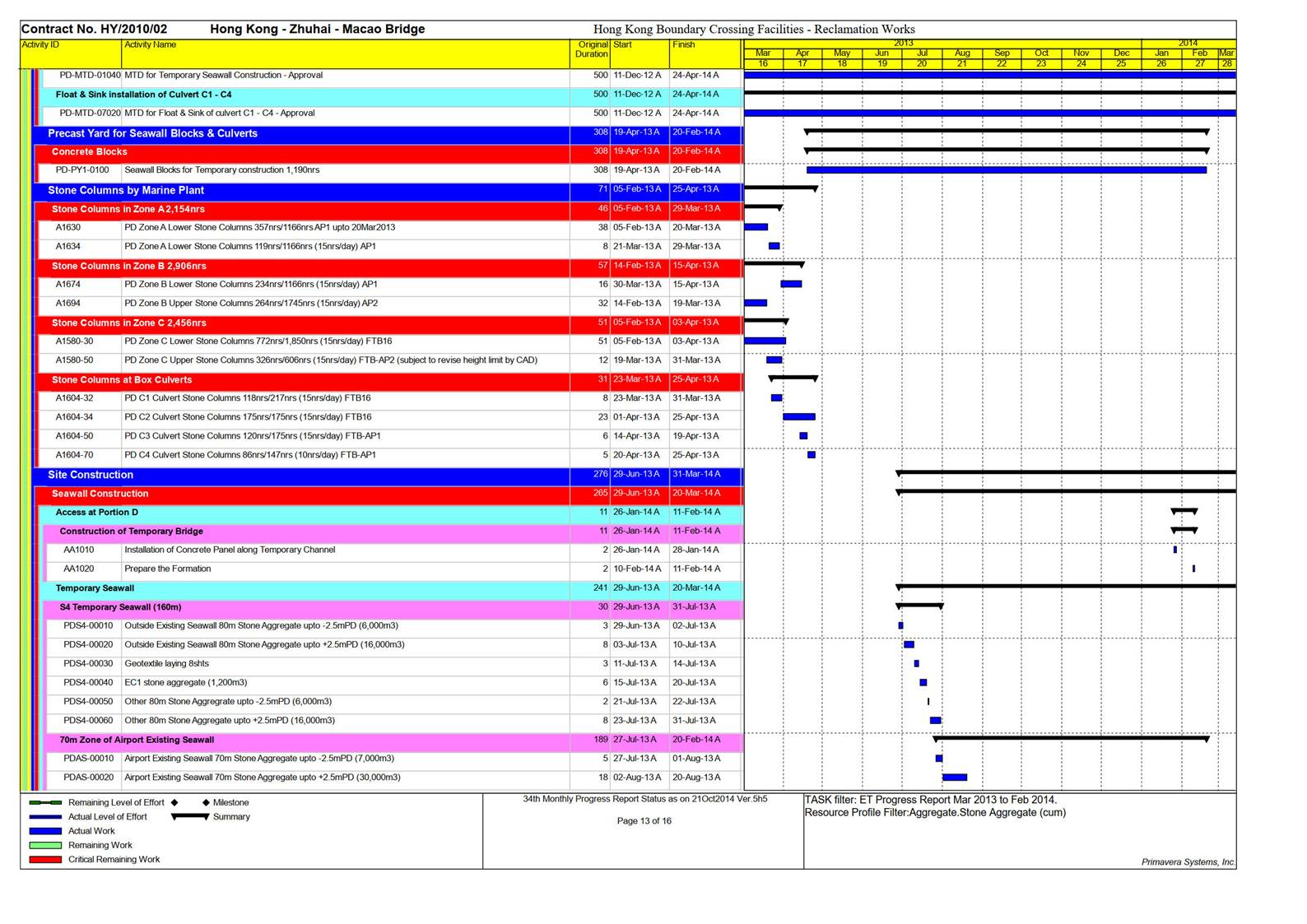Viewport: 1307px width, 924px height.
Task: Click the Critical Remaining Work red legend swatch
Action: (x=45, y=859)
